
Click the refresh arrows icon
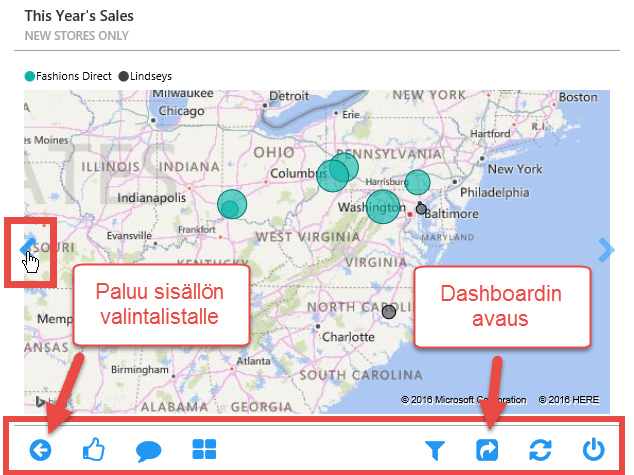pyautogui.click(x=541, y=450)
